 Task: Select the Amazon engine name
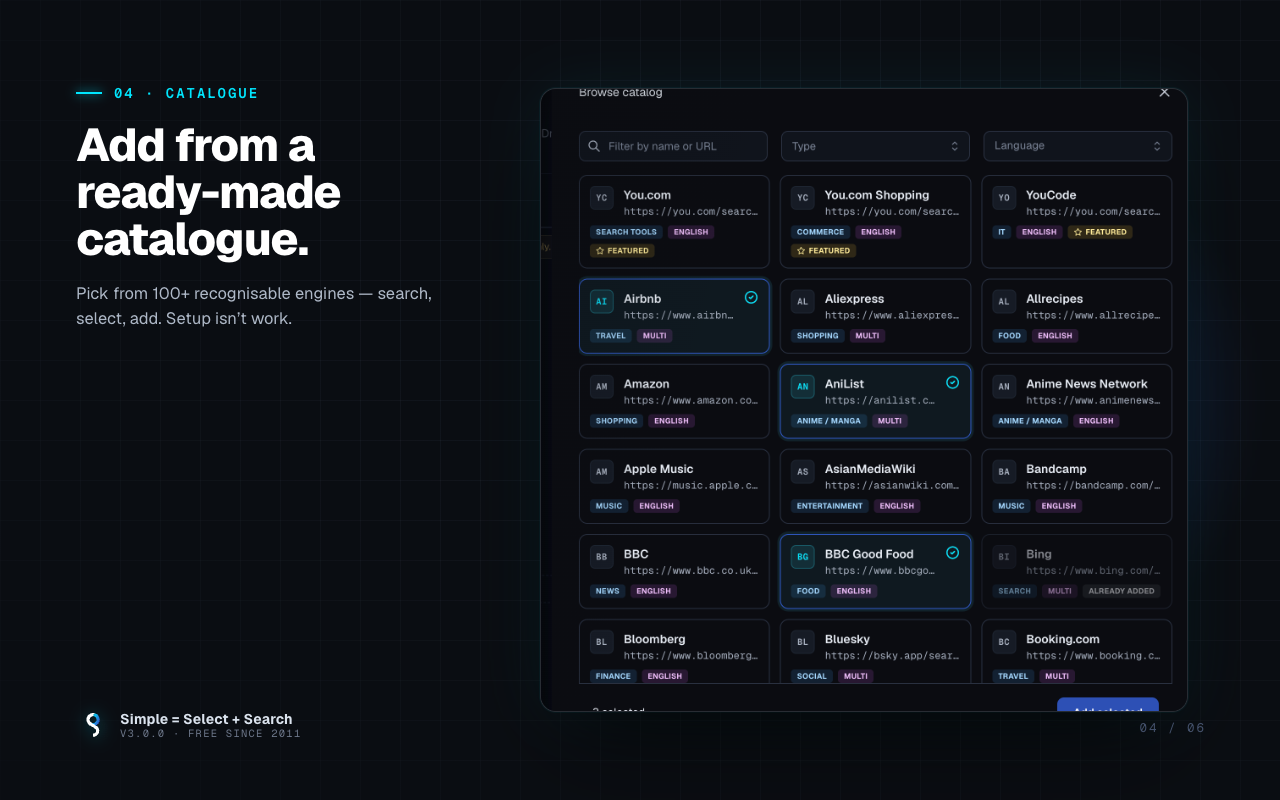[x=646, y=384]
